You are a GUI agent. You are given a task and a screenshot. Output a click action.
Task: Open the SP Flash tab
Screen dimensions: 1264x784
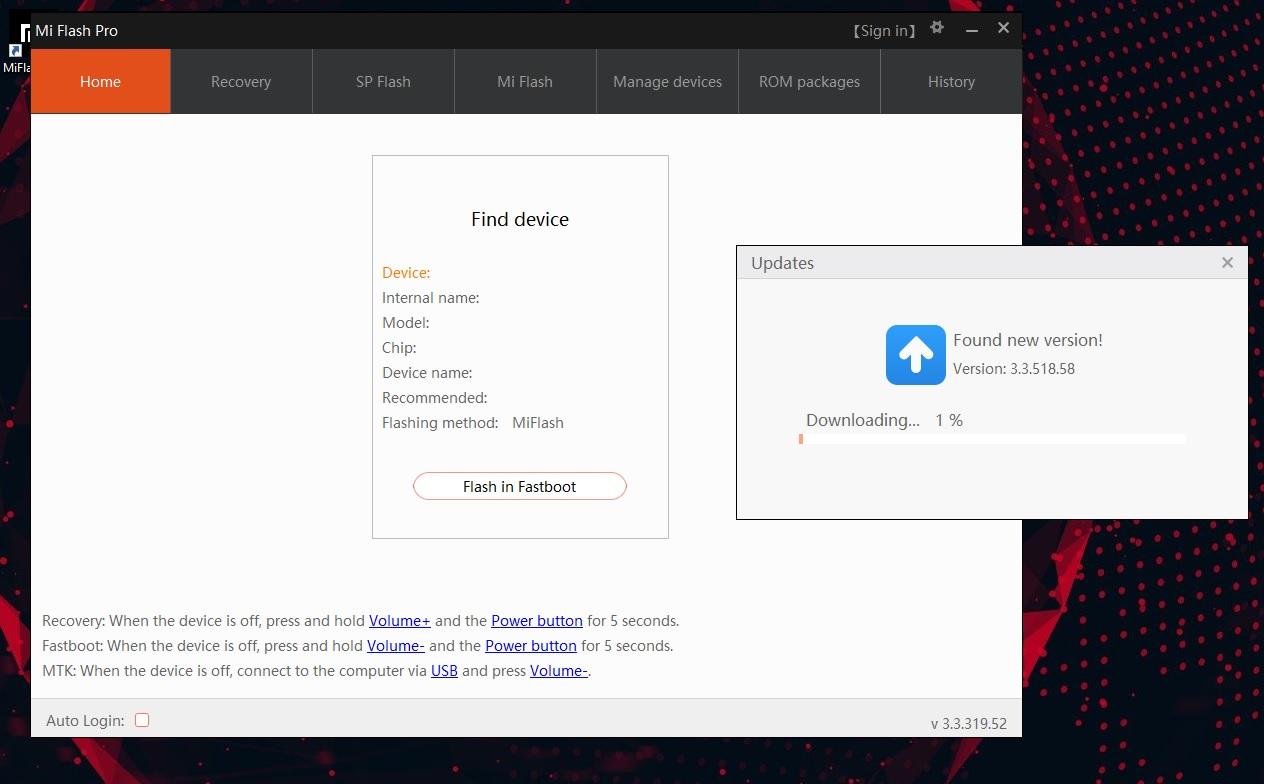383,82
